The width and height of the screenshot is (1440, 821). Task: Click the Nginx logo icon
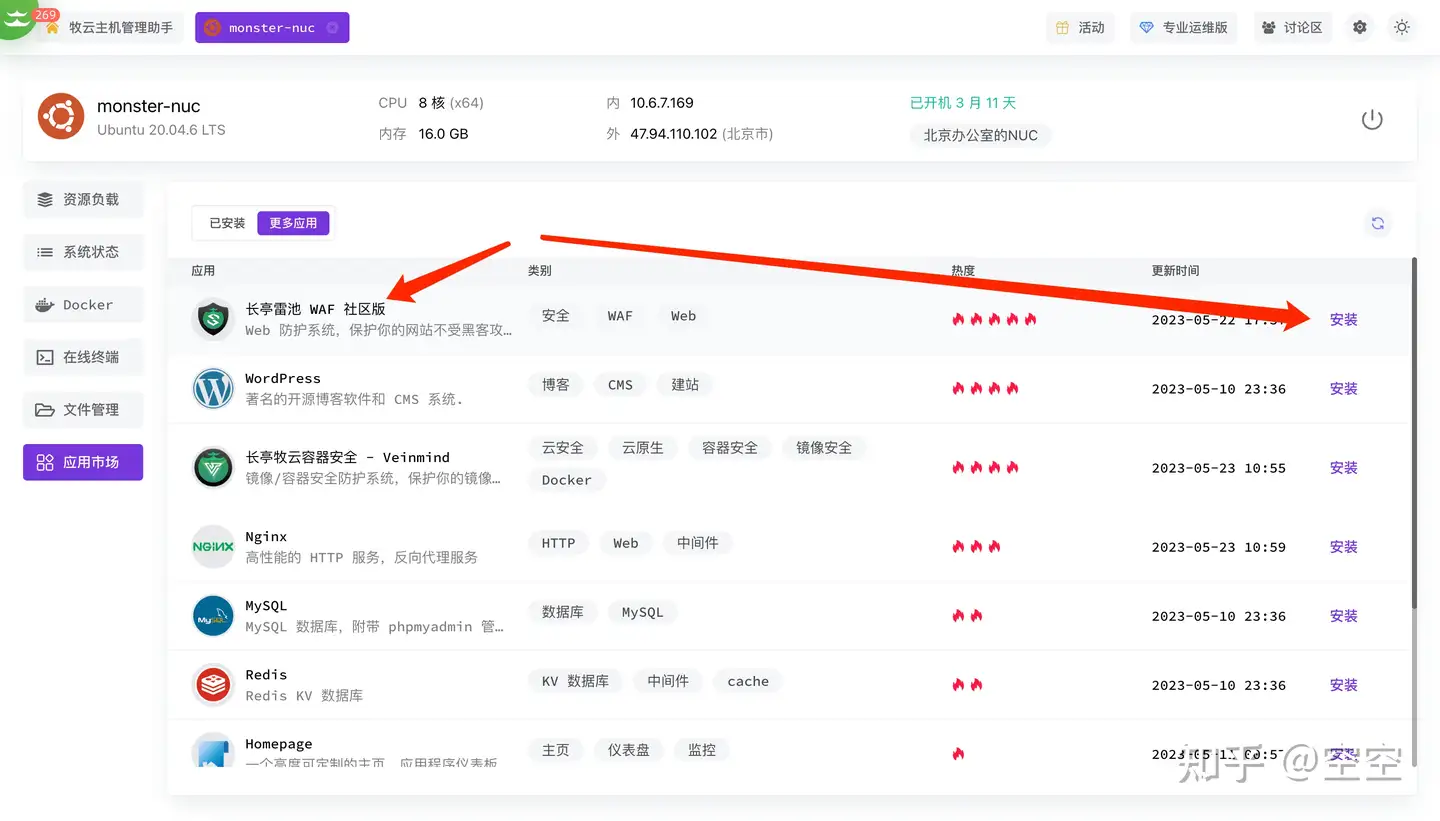coord(213,547)
